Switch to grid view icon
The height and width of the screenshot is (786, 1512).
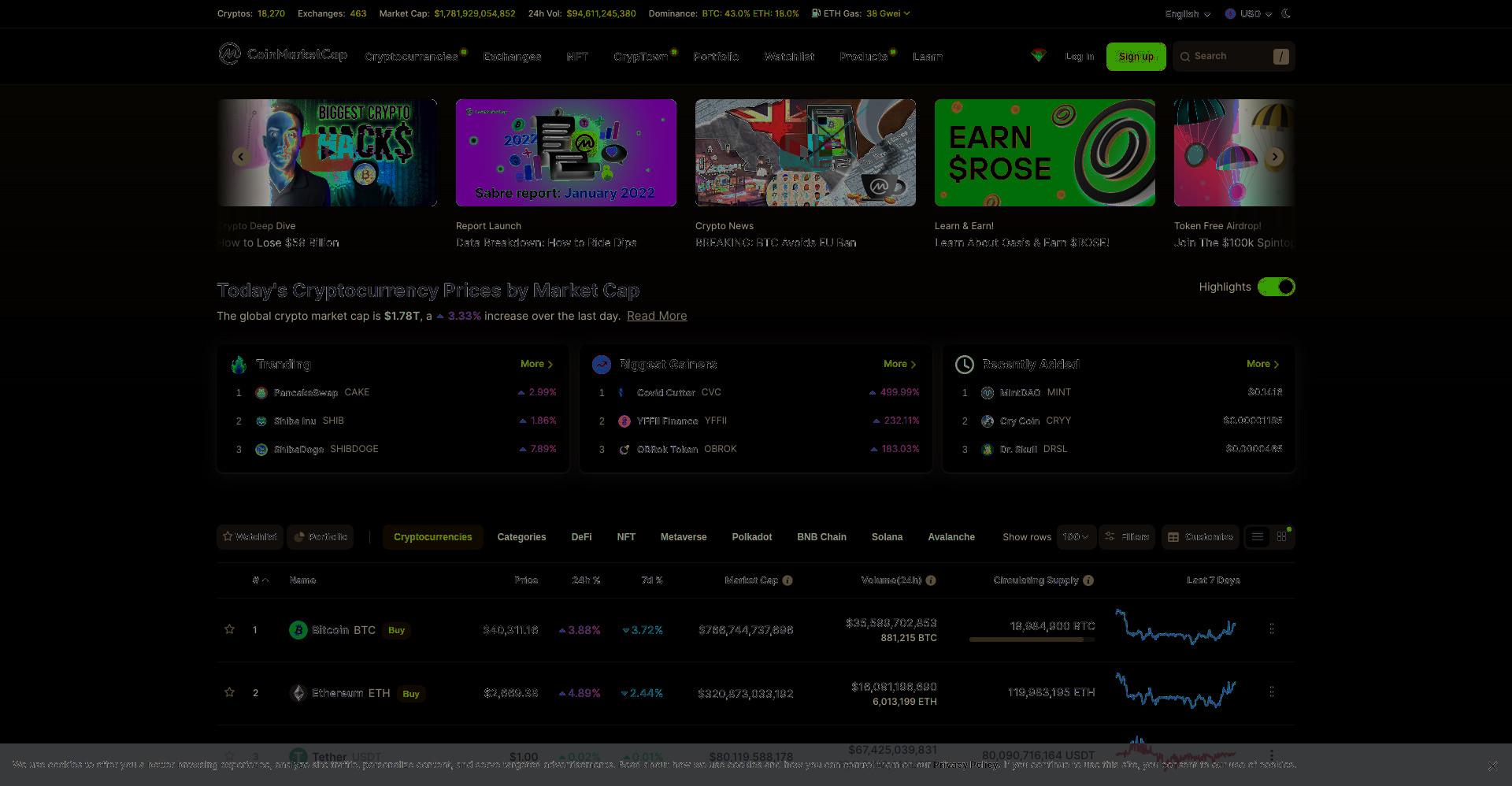coord(1282,536)
